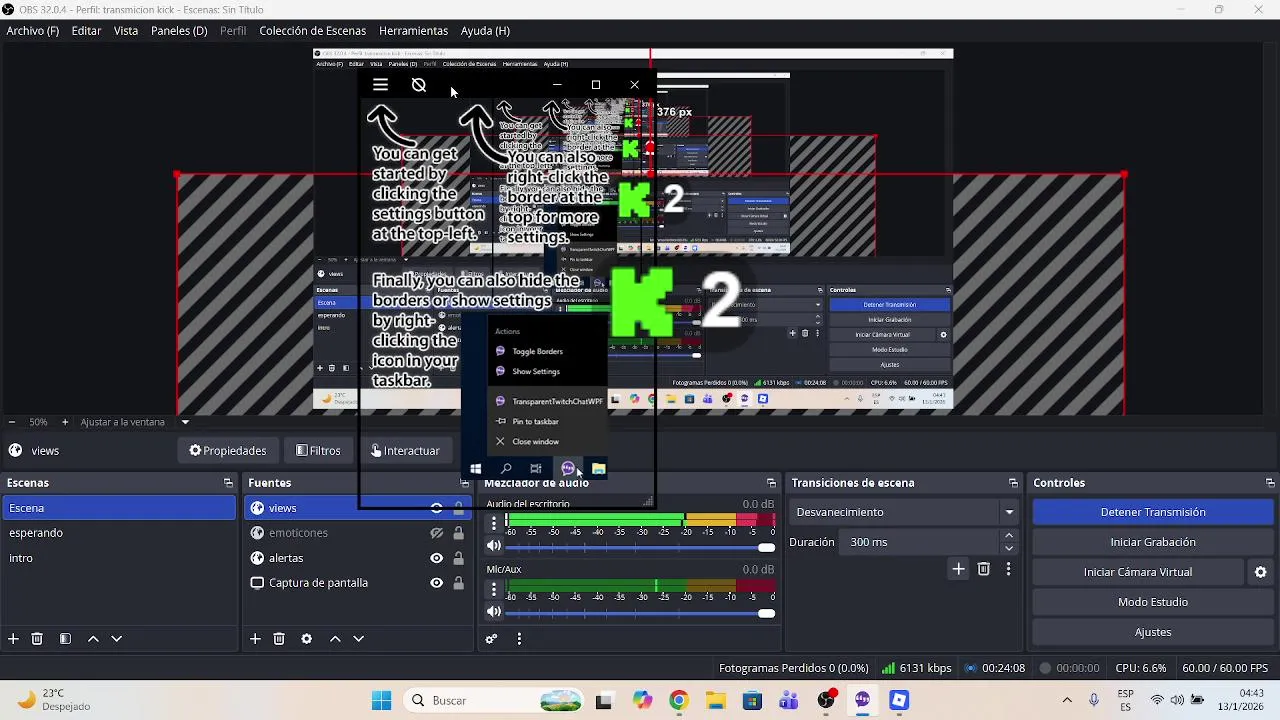Open File Explorer from the taskbar
This screenshot has width=1280, height=720.
click(x=715, y=701)
